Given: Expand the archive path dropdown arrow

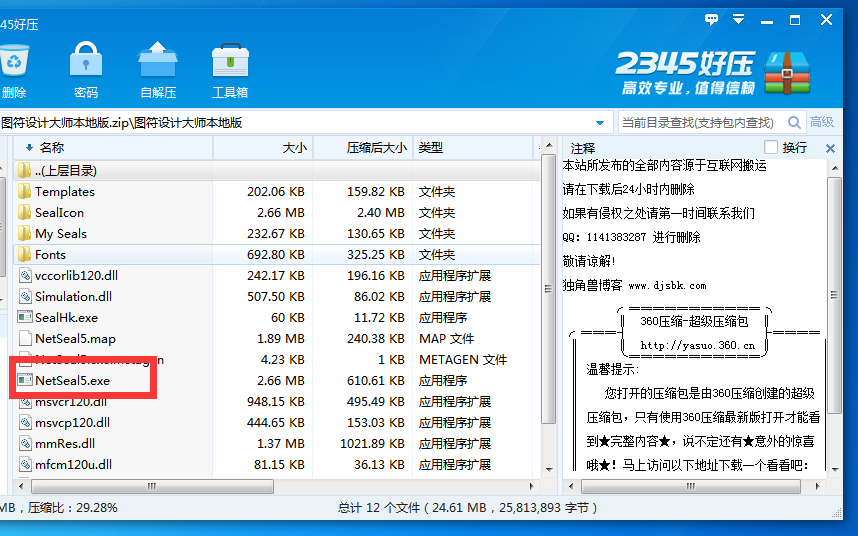Looking at the screenshot, I should coord(600,123).
